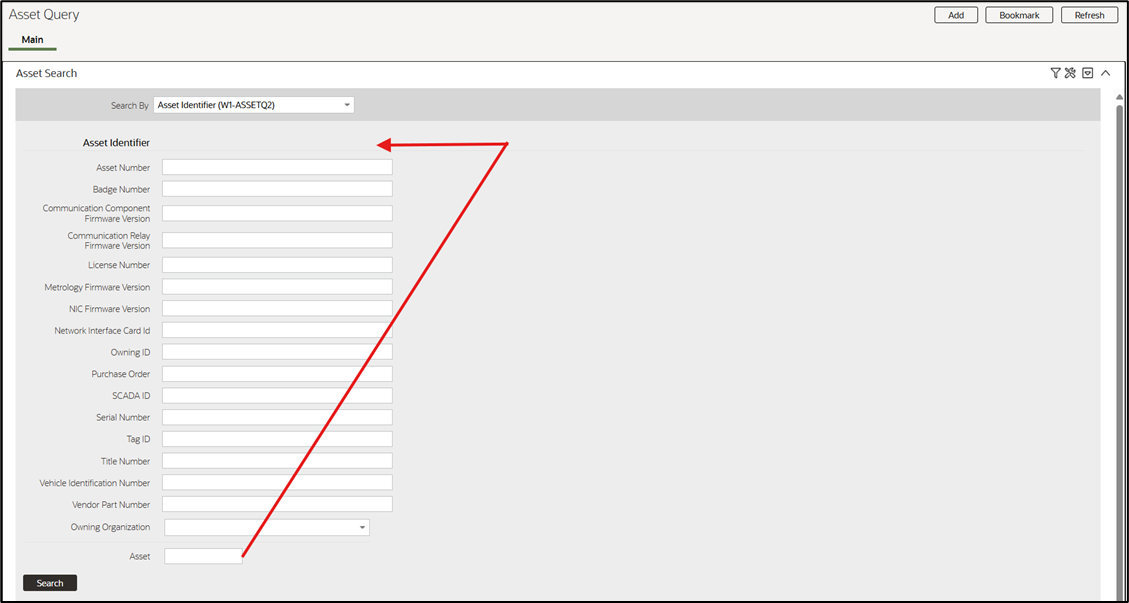The height and width of the screenshot is (603, 1129).
Task: Focus the Asset Number field
Action: click(x=277, y=167)
